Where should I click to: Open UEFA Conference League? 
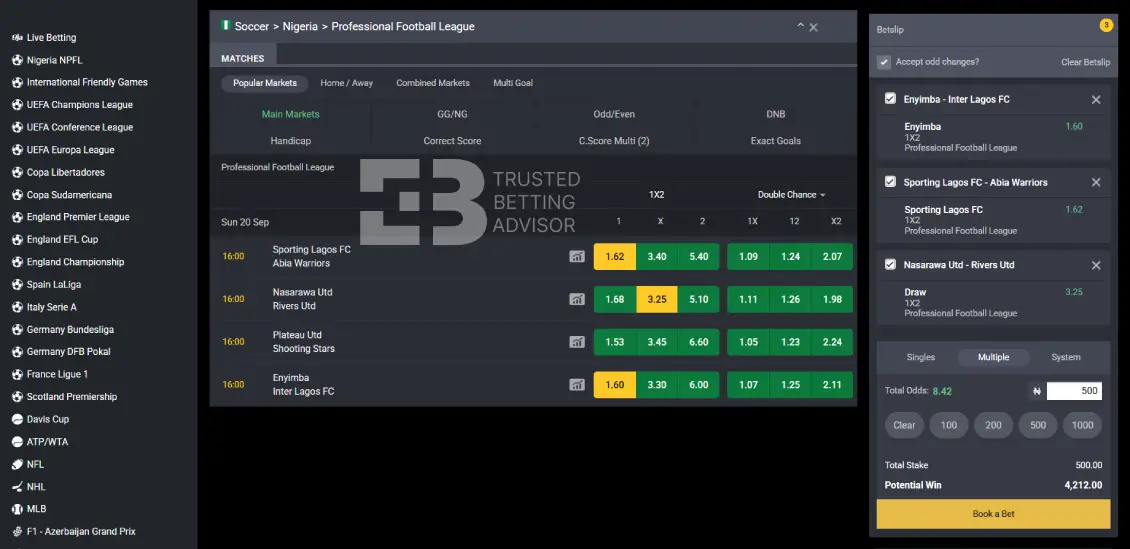point(73,127)
